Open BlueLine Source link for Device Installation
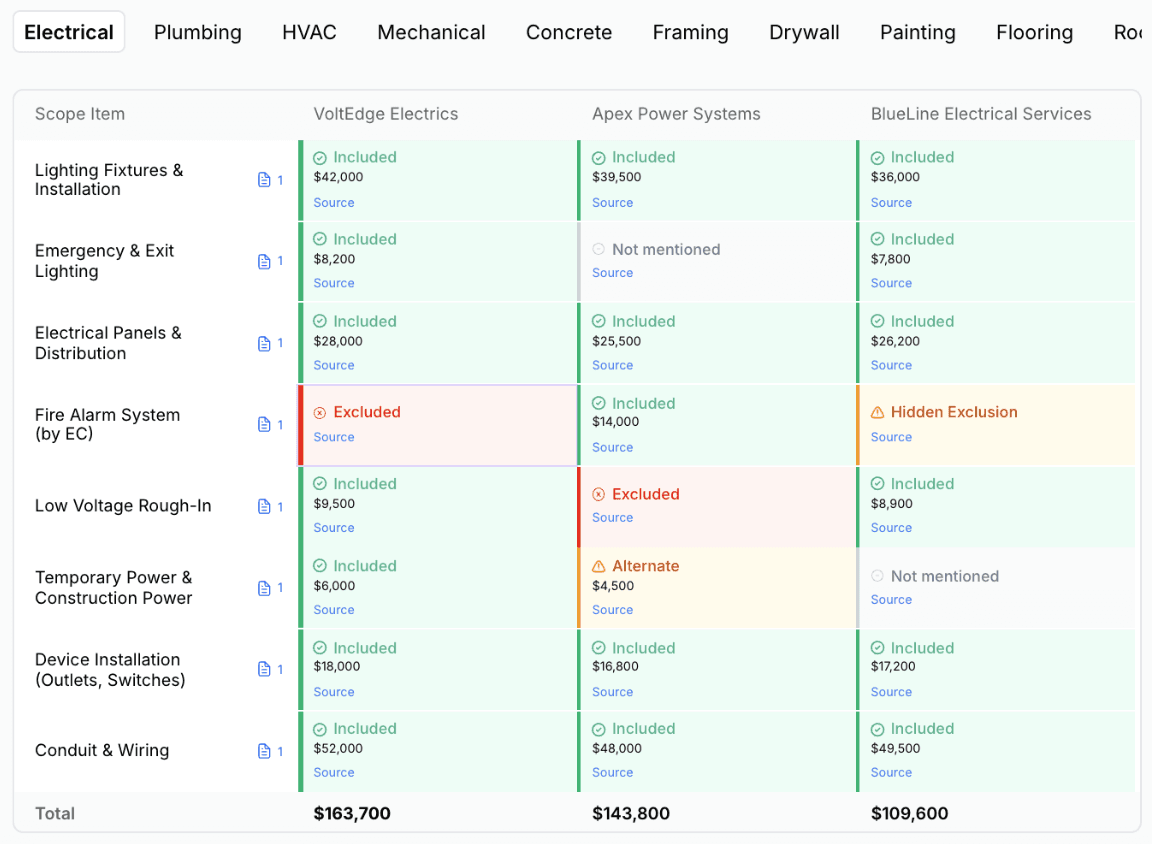The image size is (1152, 844). pyautogui.click(x=891, y=692)
